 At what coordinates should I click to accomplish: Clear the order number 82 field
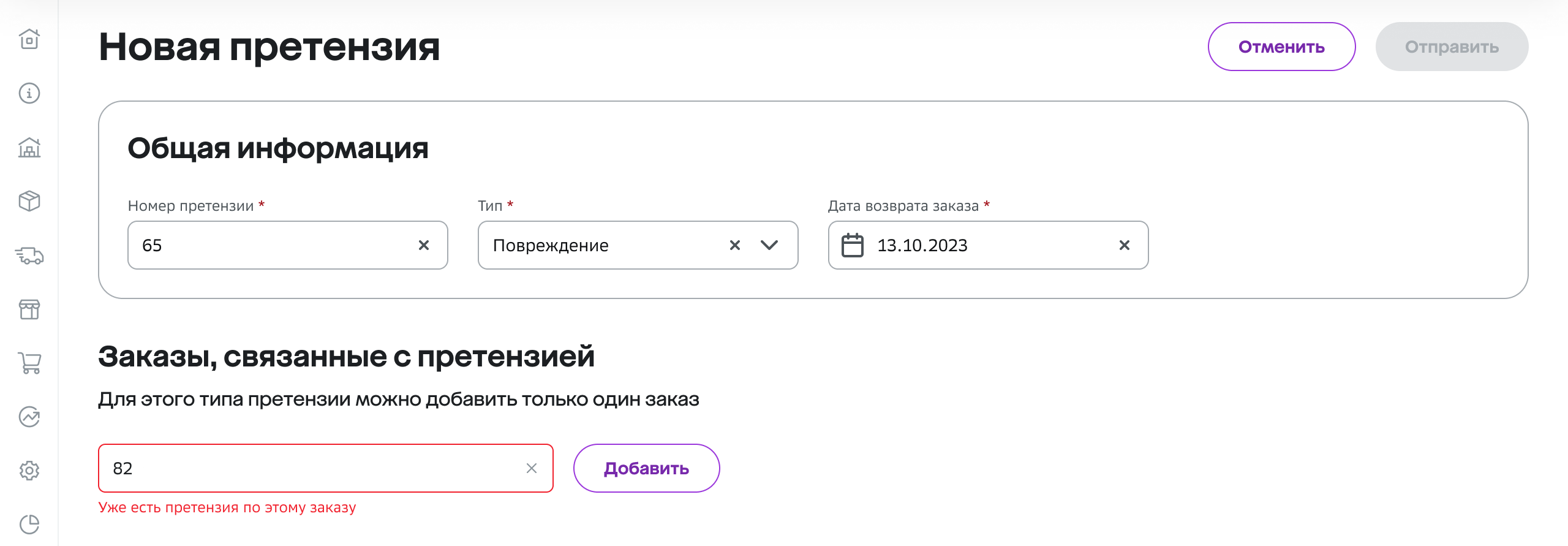click(532, 468)
